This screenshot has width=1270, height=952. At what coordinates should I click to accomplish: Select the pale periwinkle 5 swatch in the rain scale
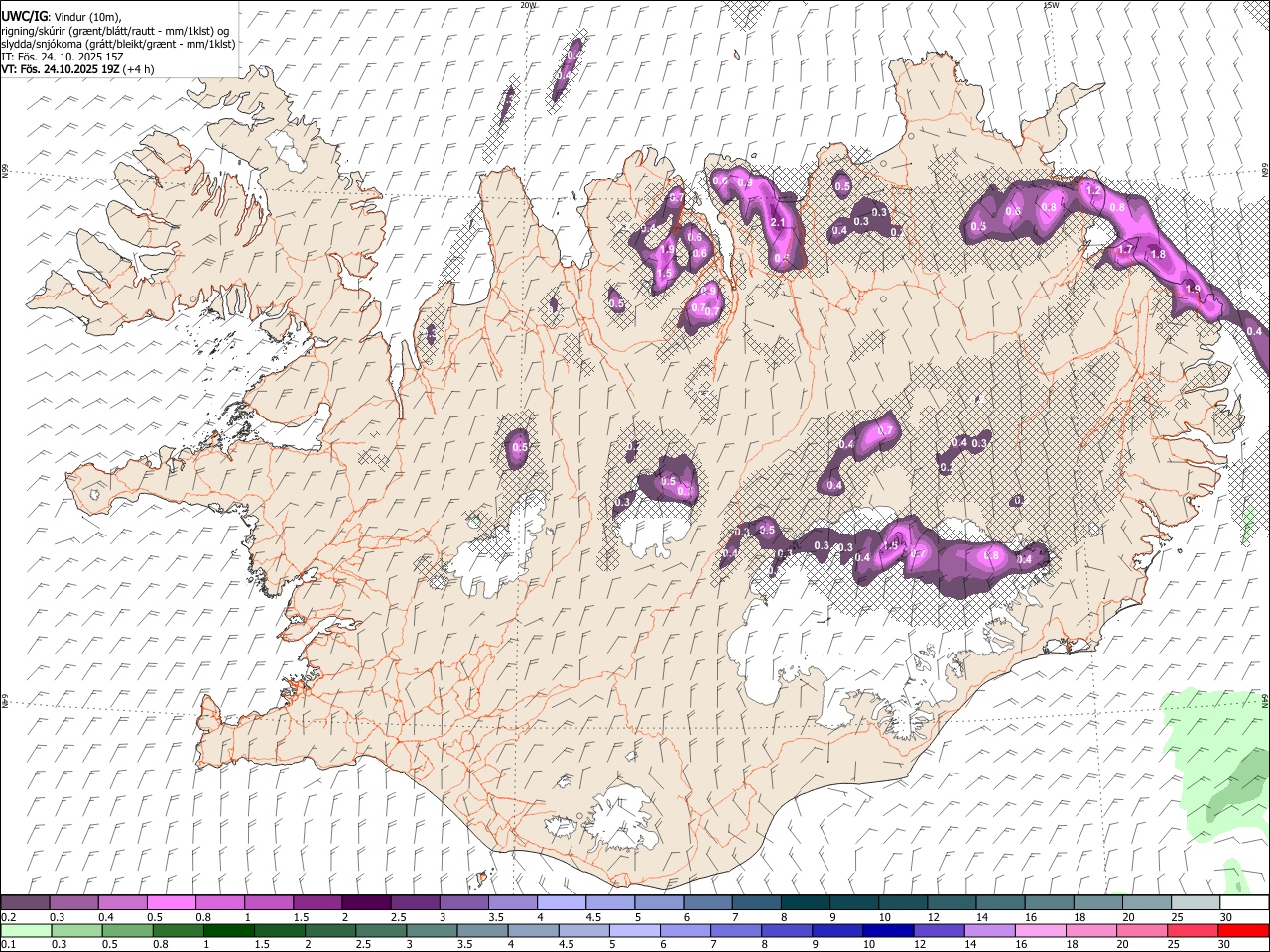635,930
